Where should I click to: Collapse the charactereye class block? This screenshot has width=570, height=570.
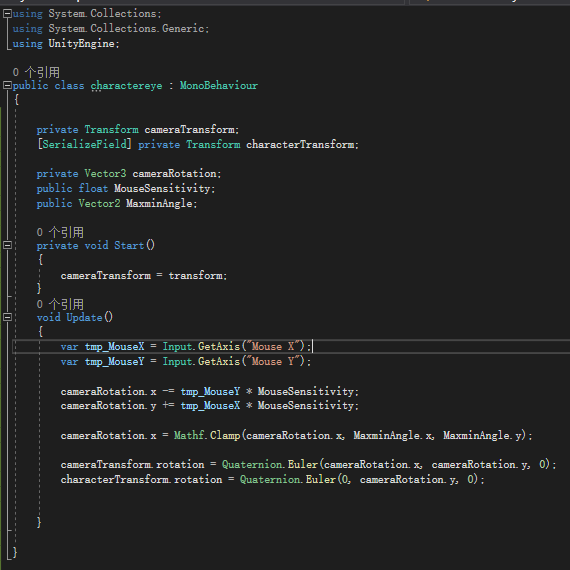click(x=7, y=85)
